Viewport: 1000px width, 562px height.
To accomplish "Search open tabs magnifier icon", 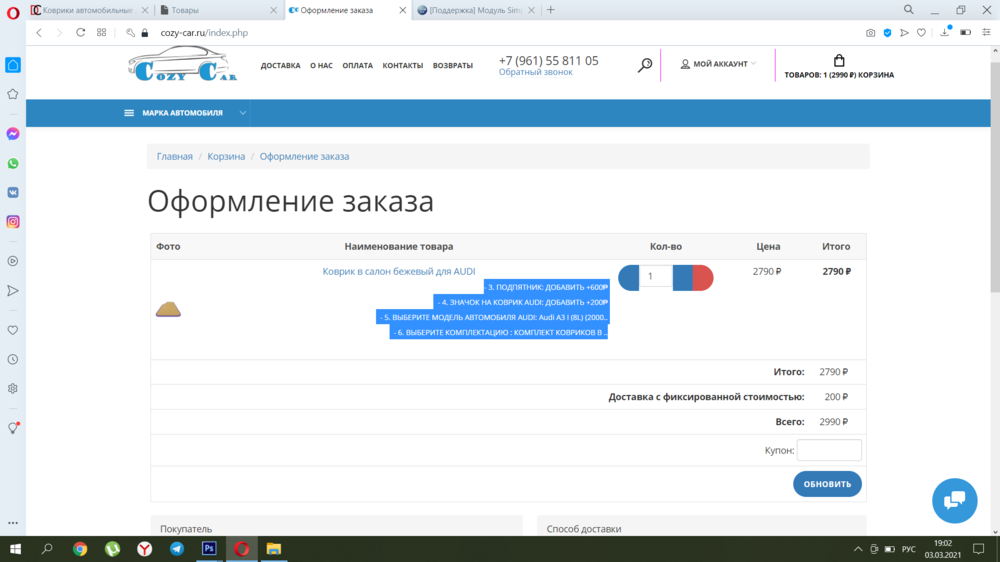I will pos(909,10).
